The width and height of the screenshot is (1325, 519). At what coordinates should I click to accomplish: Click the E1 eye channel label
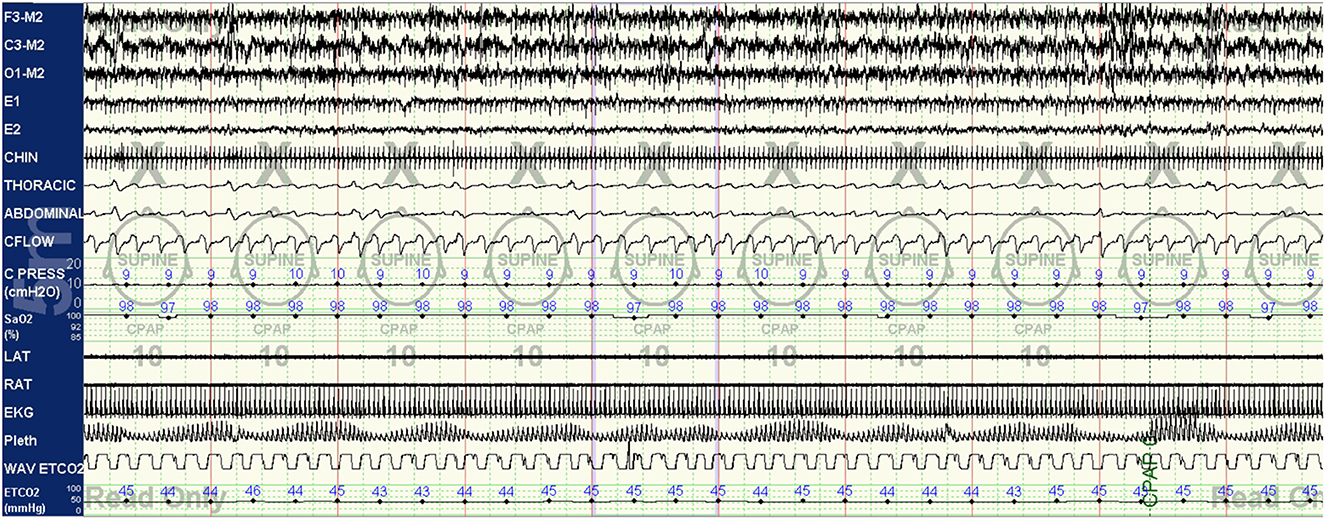point(11,101)
